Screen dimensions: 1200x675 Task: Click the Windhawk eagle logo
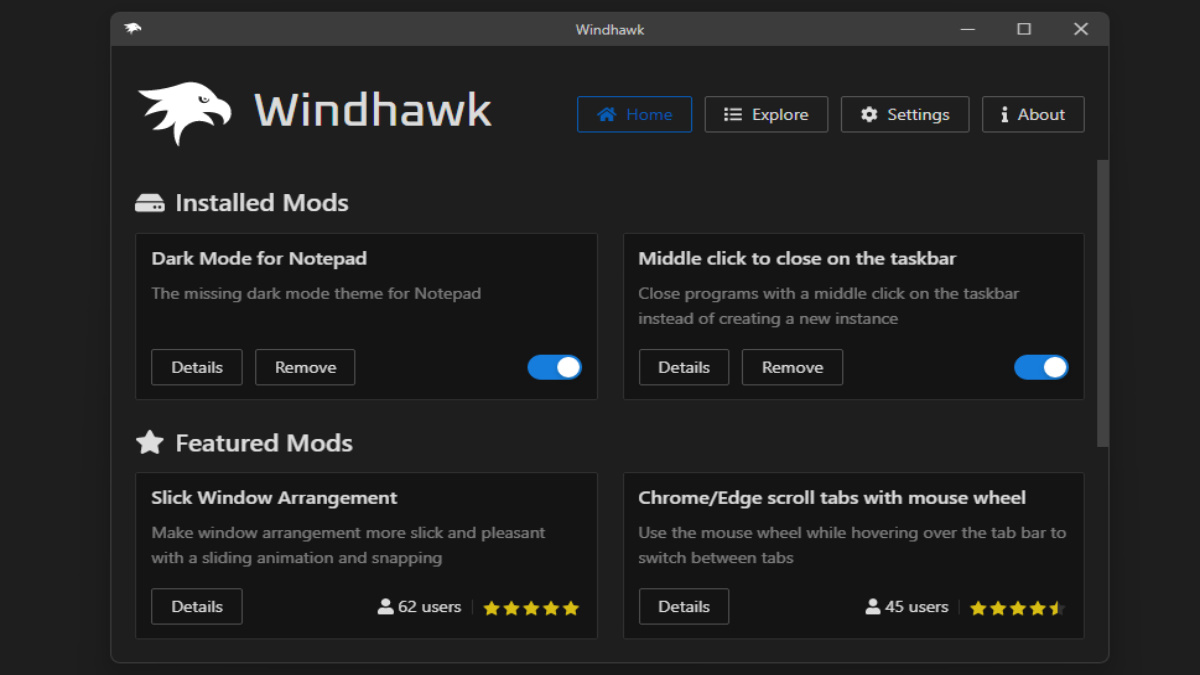click(x=185, y=113)
